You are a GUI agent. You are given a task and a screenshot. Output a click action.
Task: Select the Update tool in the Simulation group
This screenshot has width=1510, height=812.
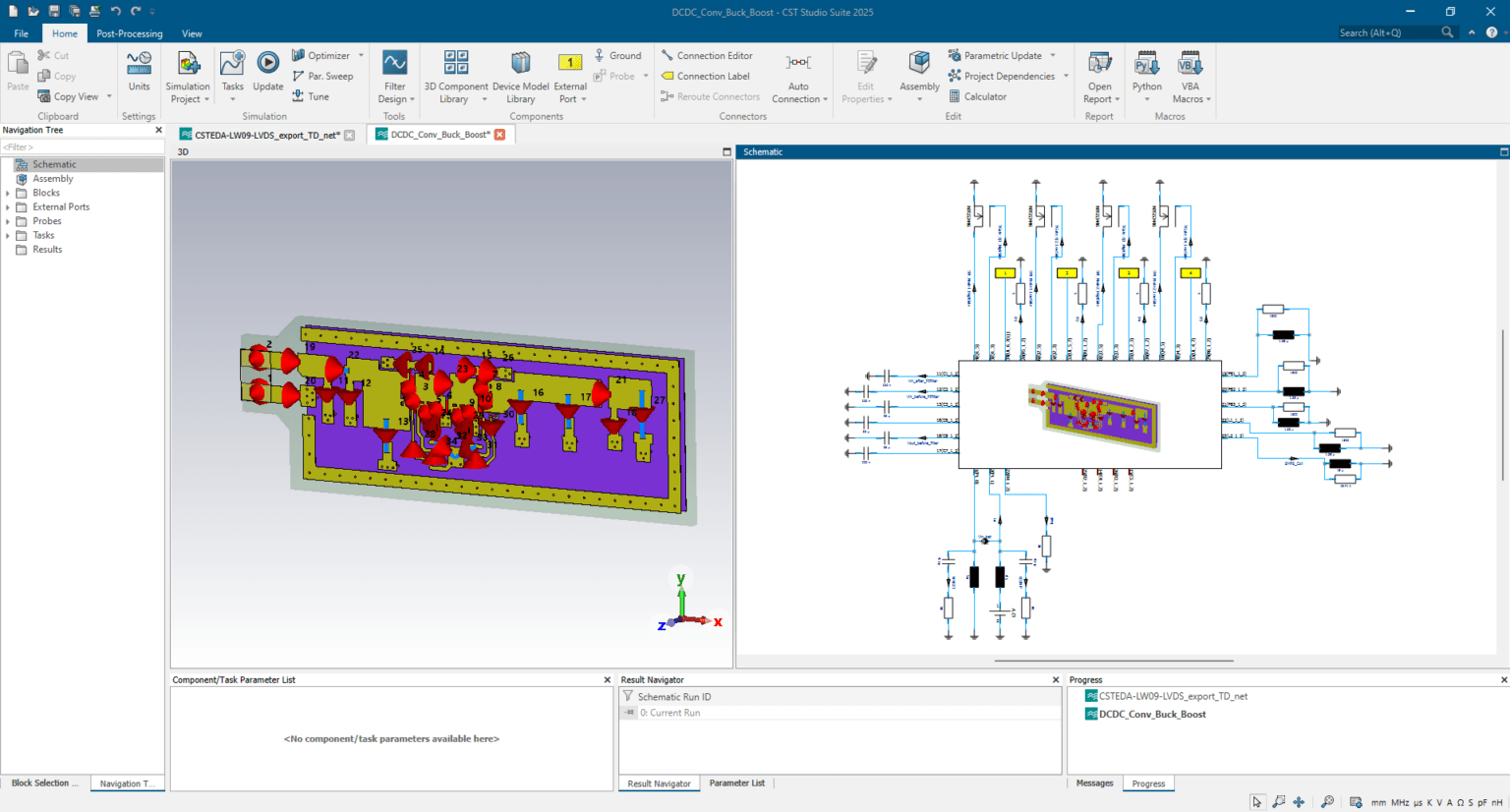click(x=267, y=71)
